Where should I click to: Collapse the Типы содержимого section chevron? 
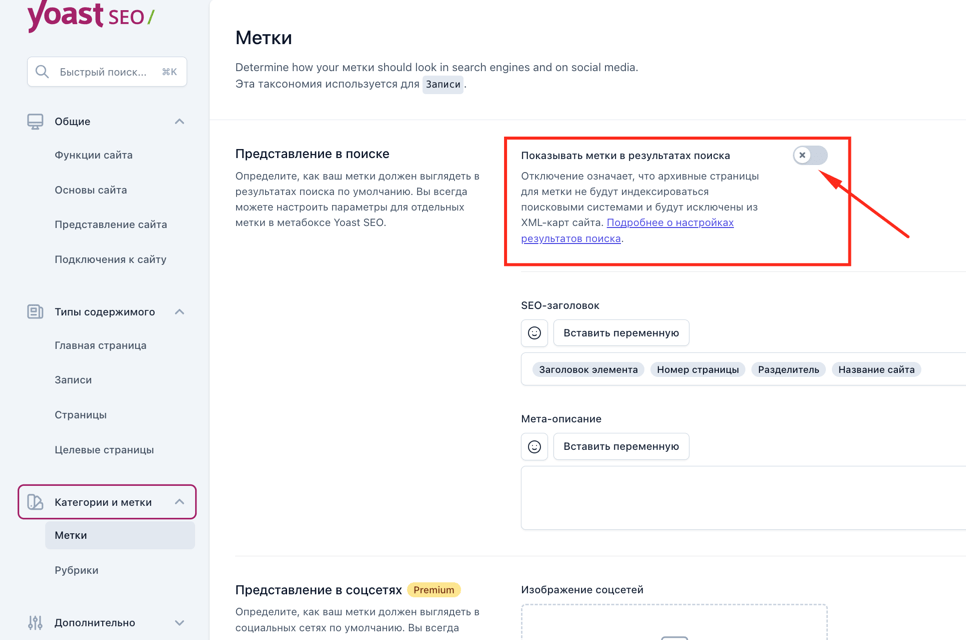click(x=179, y=312)
